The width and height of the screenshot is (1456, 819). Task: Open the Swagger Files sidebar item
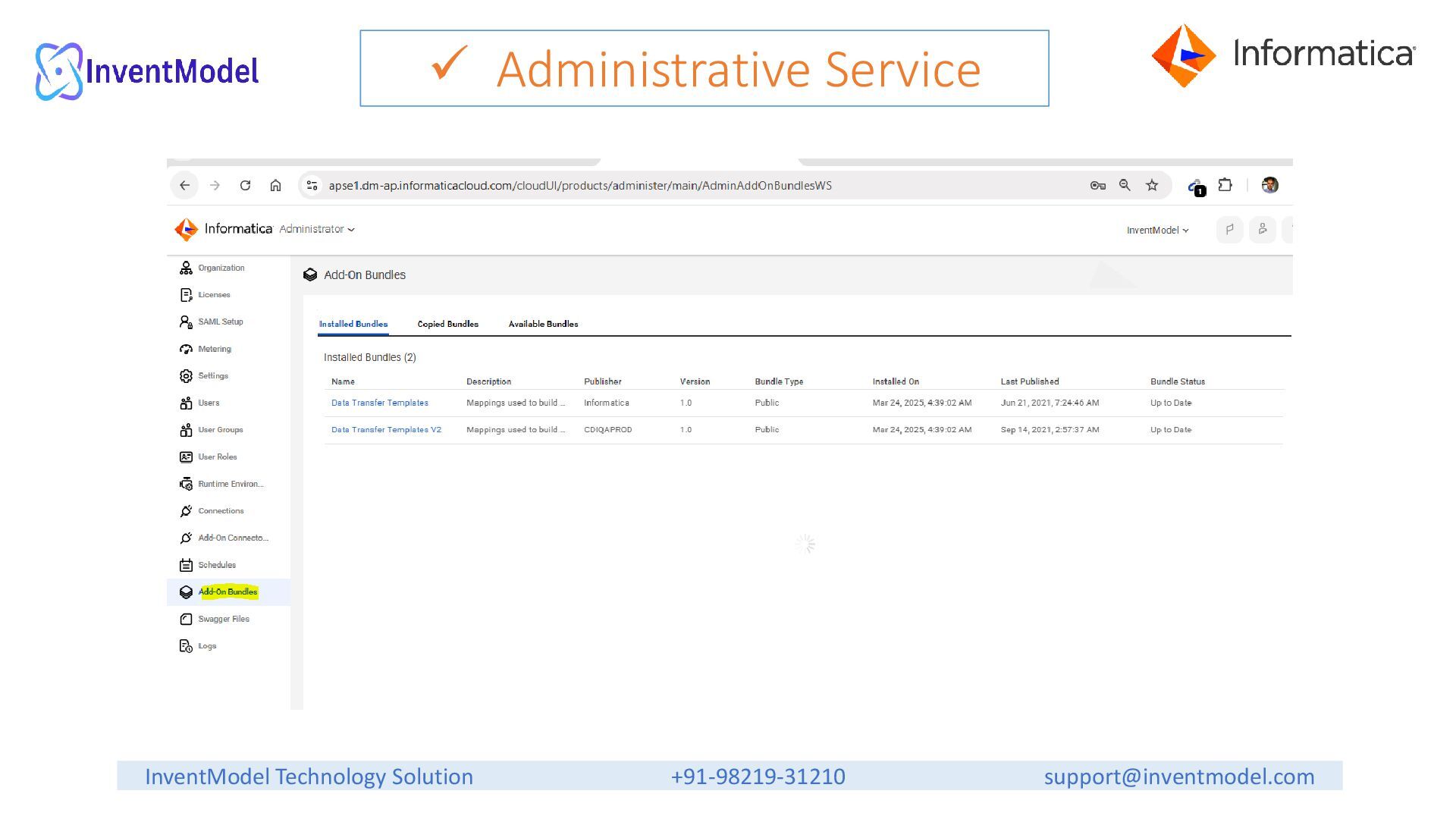(224, 620)
